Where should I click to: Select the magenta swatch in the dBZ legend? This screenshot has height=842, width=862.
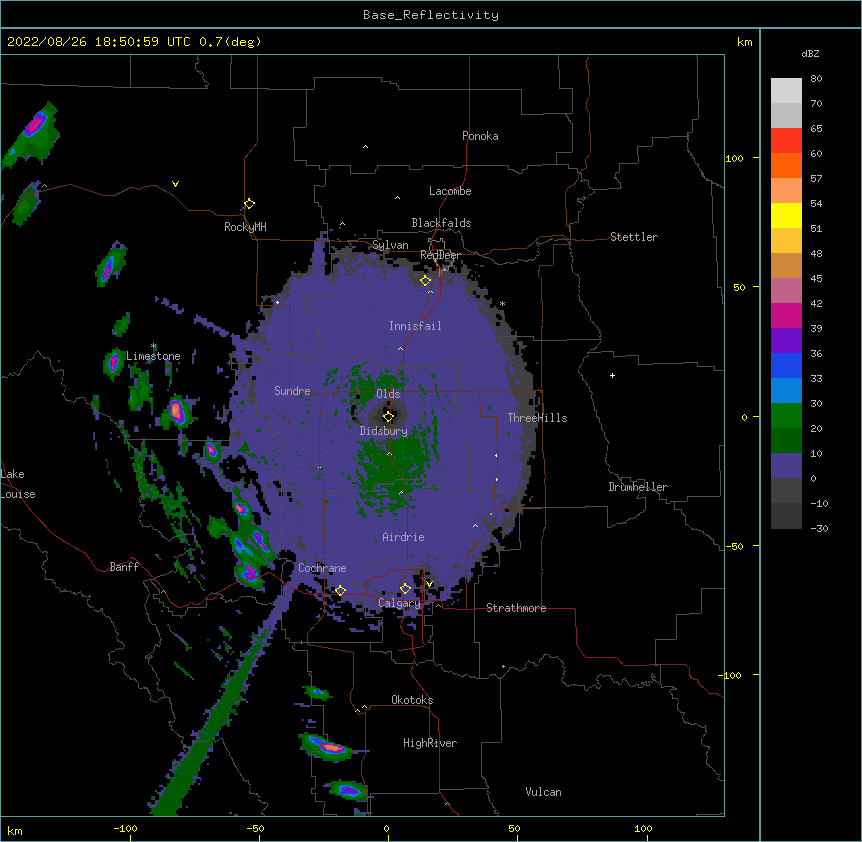coord(786,315)
